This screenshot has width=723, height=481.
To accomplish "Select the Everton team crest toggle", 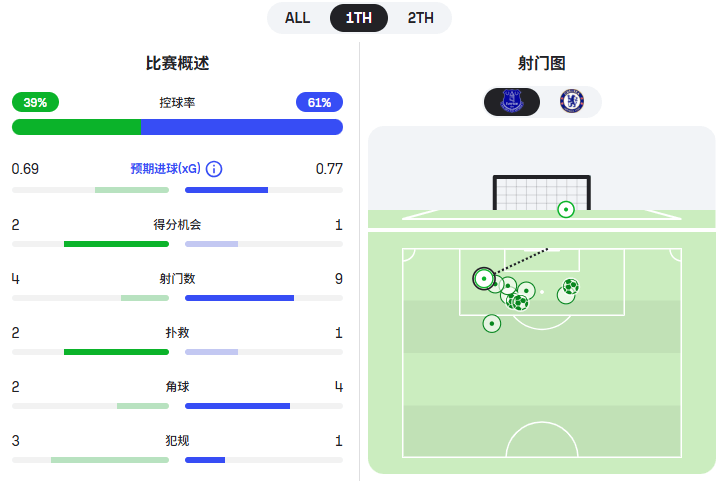I will point(512,101).
